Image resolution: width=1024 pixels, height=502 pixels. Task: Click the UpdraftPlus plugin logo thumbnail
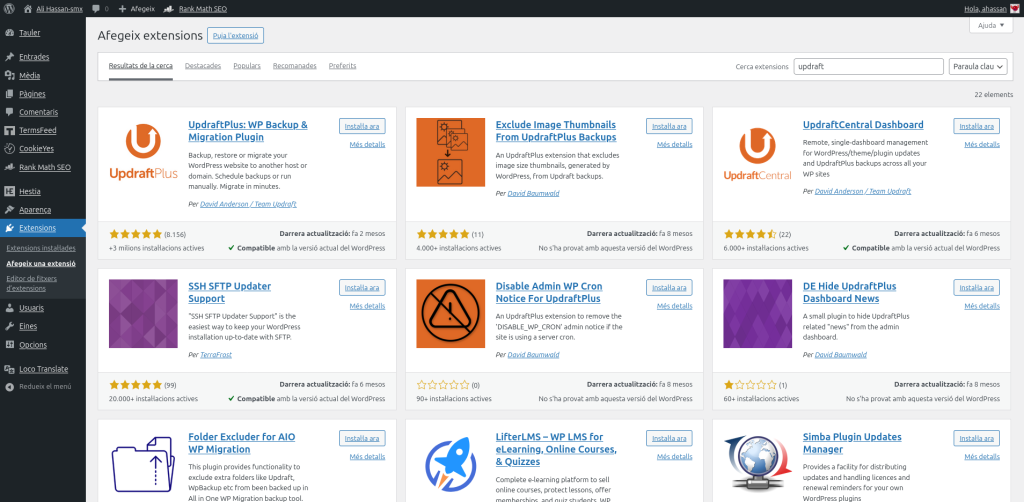143,153
